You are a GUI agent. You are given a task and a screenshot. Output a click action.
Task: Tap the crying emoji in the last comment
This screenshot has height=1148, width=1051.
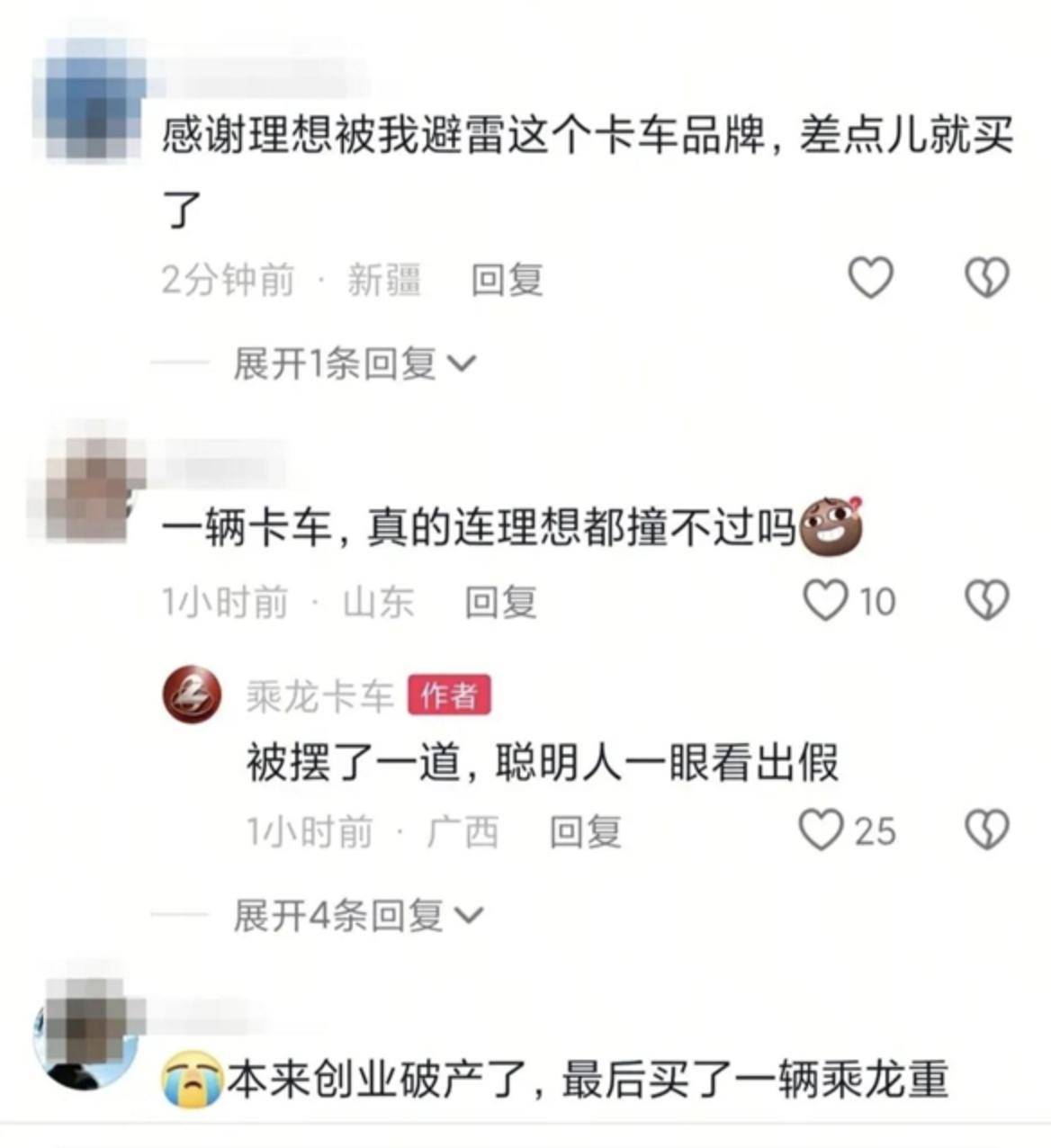193,1078
